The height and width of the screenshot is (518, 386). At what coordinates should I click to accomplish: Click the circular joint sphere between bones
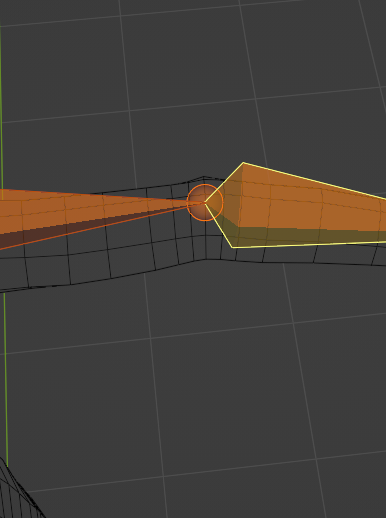point(205,202)
